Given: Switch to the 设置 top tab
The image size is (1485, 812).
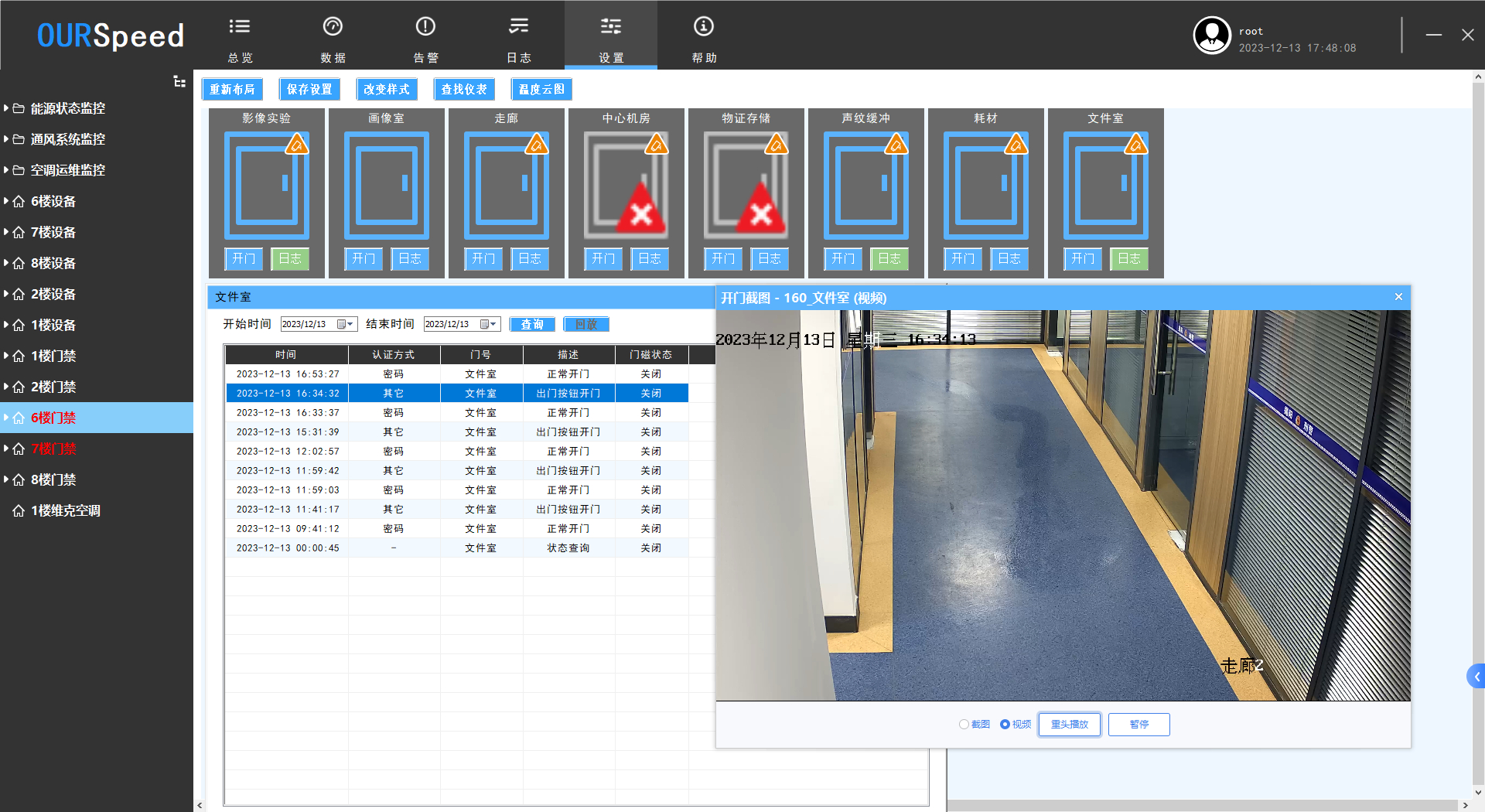Looking at the screenshot, I should pyautogui.click(x=610, y=39).
